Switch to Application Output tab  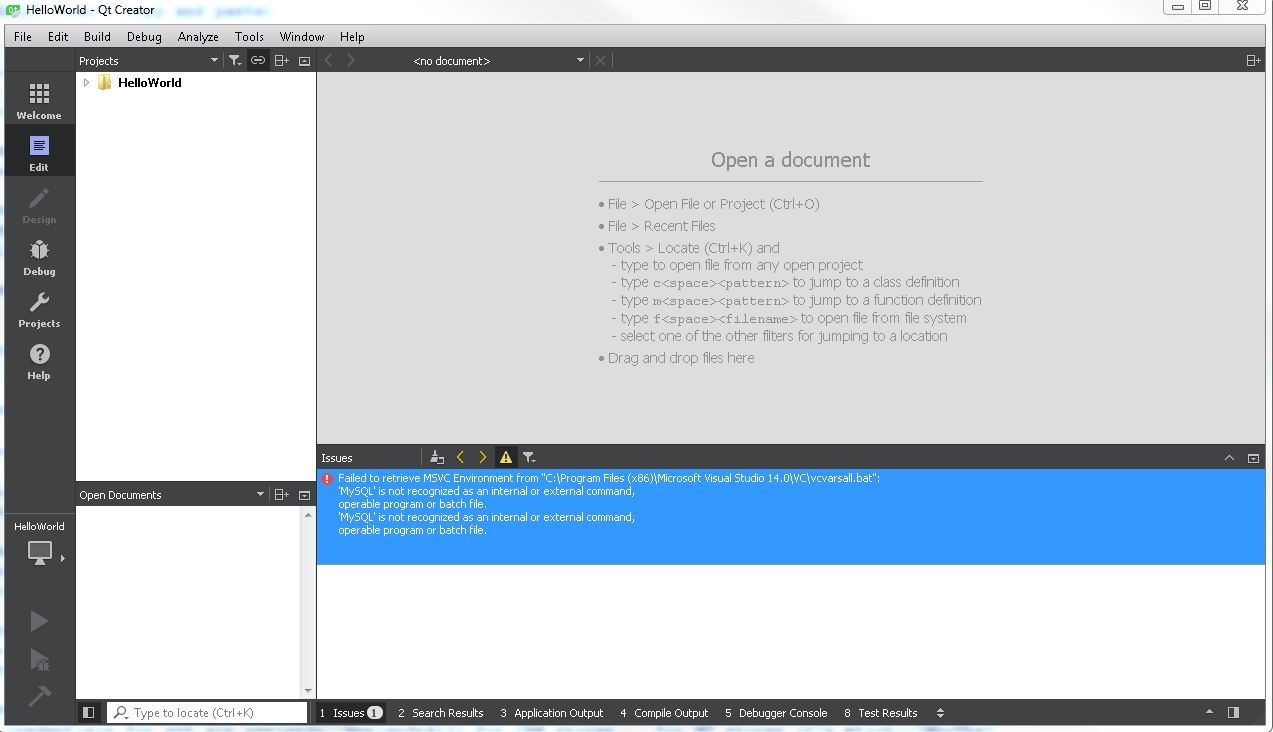click(x=552, y=713)
